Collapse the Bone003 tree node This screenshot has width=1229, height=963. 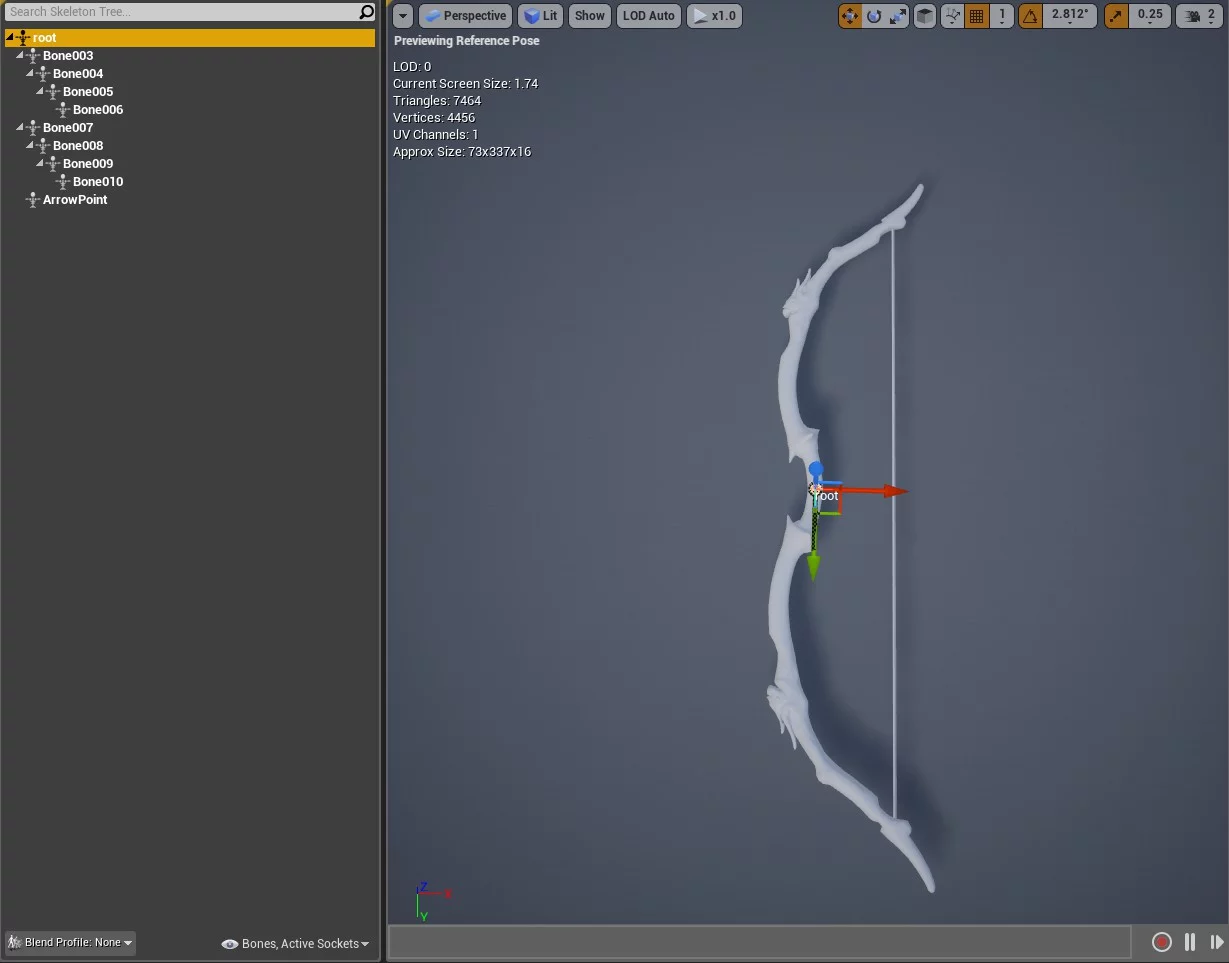[x=20, y=56]
